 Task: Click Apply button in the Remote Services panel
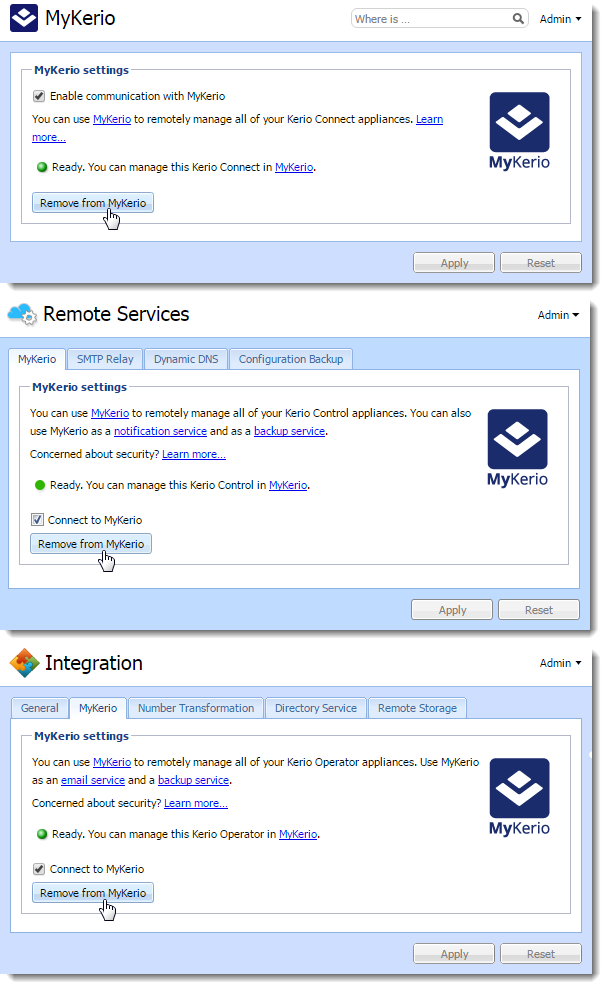tap(452, 609)
